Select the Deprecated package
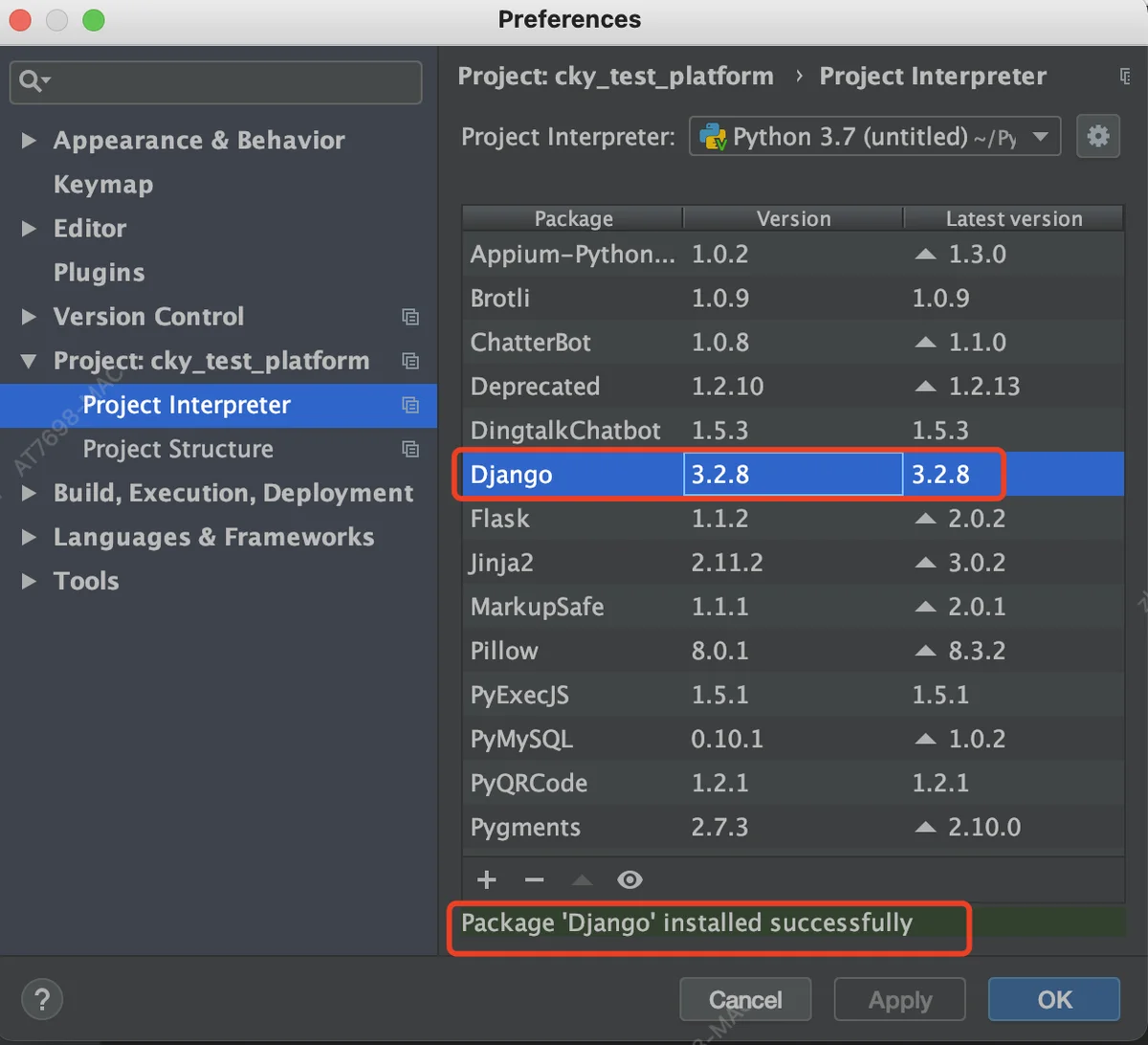Screen dimensions: 1148x1045 [x=535, y=387]
